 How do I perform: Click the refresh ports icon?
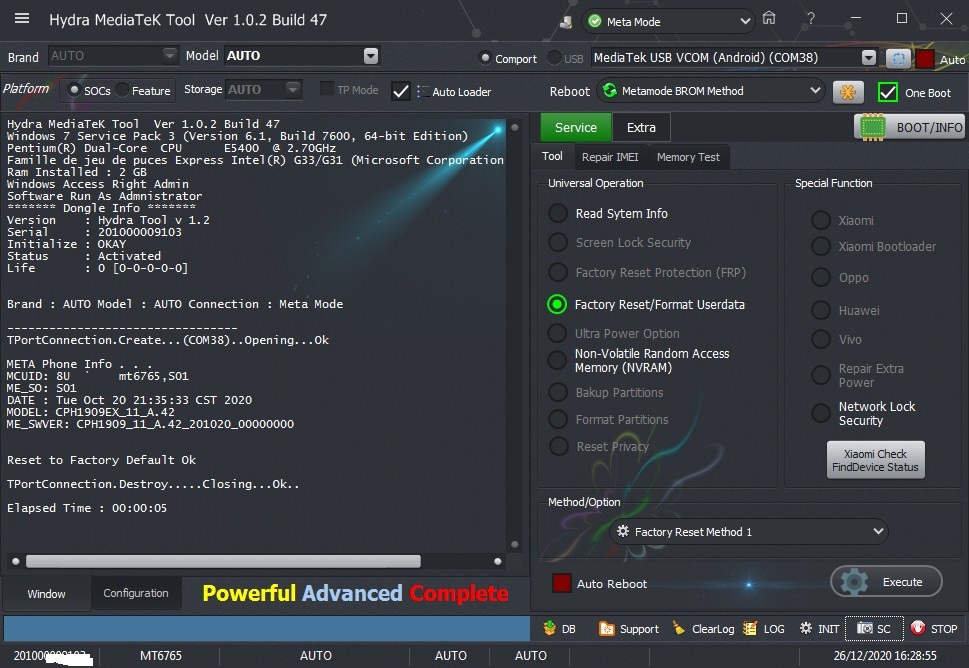pos(898,59)
